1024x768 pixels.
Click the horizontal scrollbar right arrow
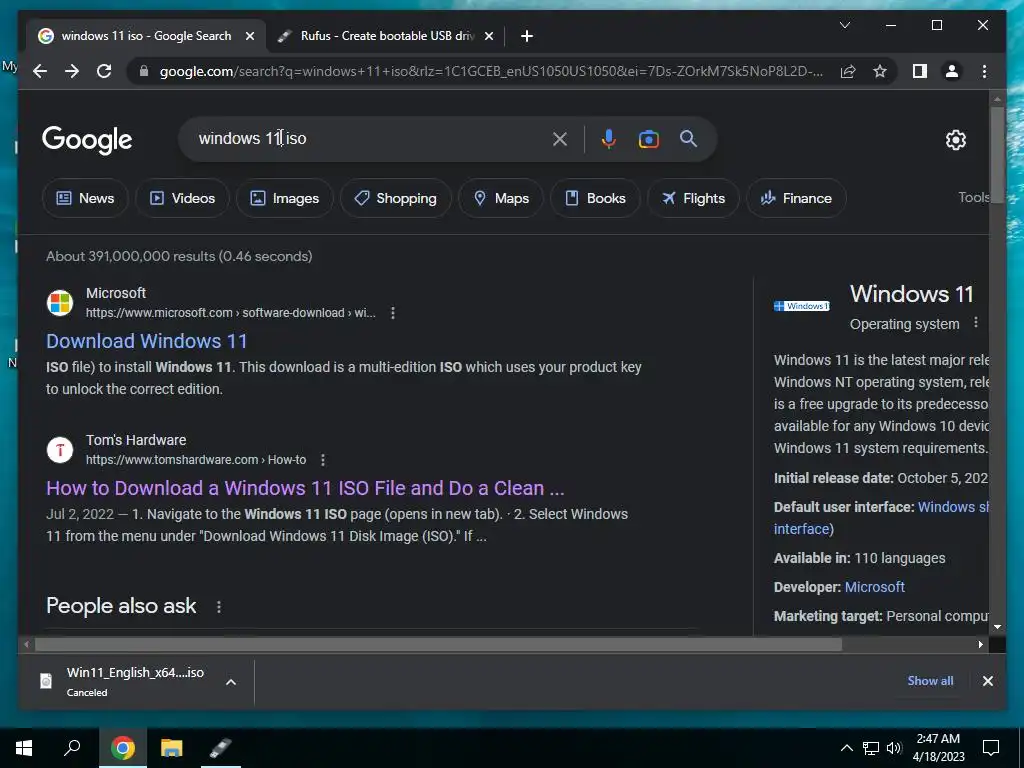tap(980, 645)
